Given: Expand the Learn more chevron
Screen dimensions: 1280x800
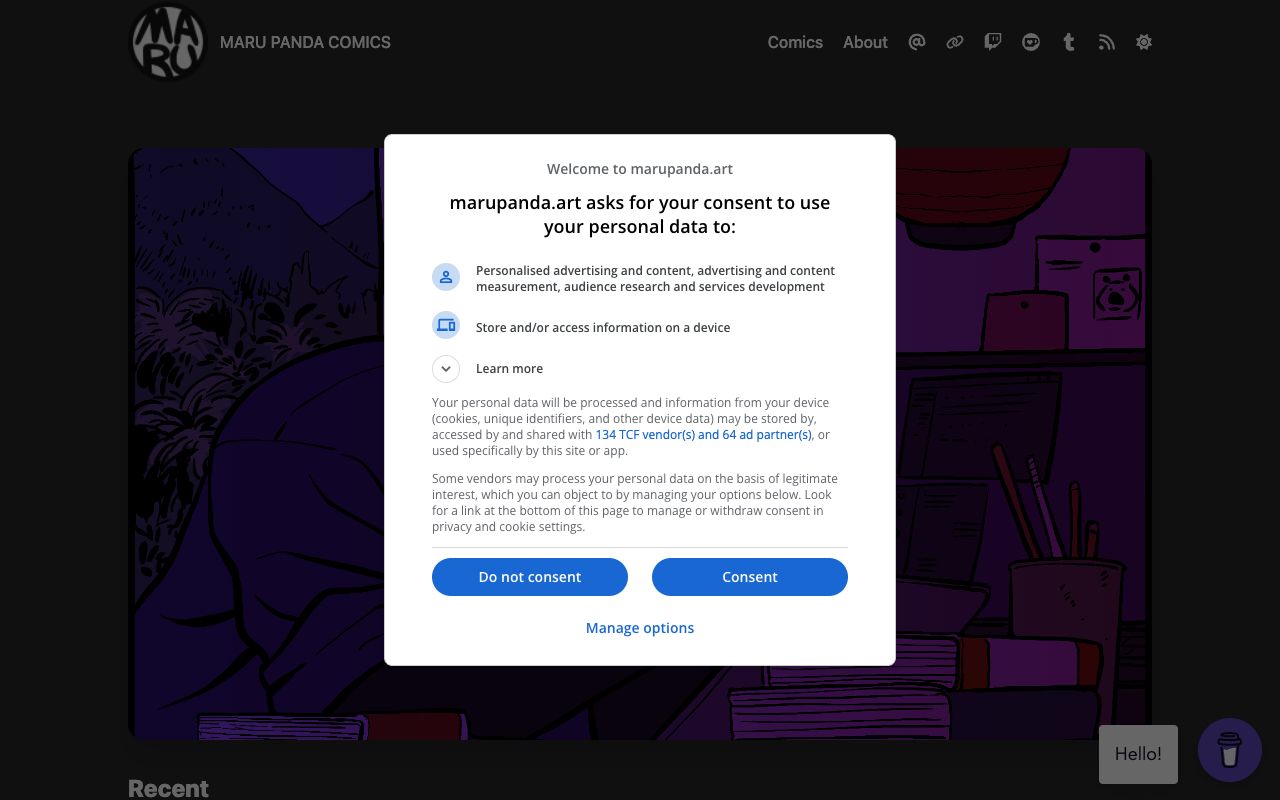Looking at the screenshot, I should 446,368.
